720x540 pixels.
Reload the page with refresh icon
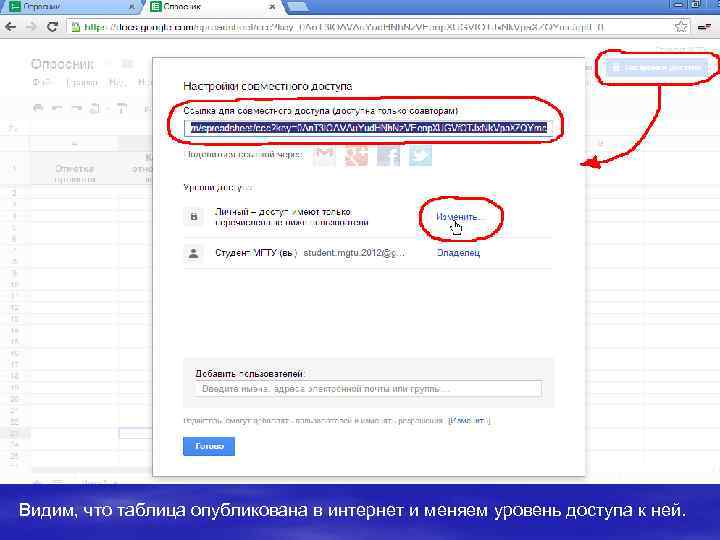[x=52, y=27]
